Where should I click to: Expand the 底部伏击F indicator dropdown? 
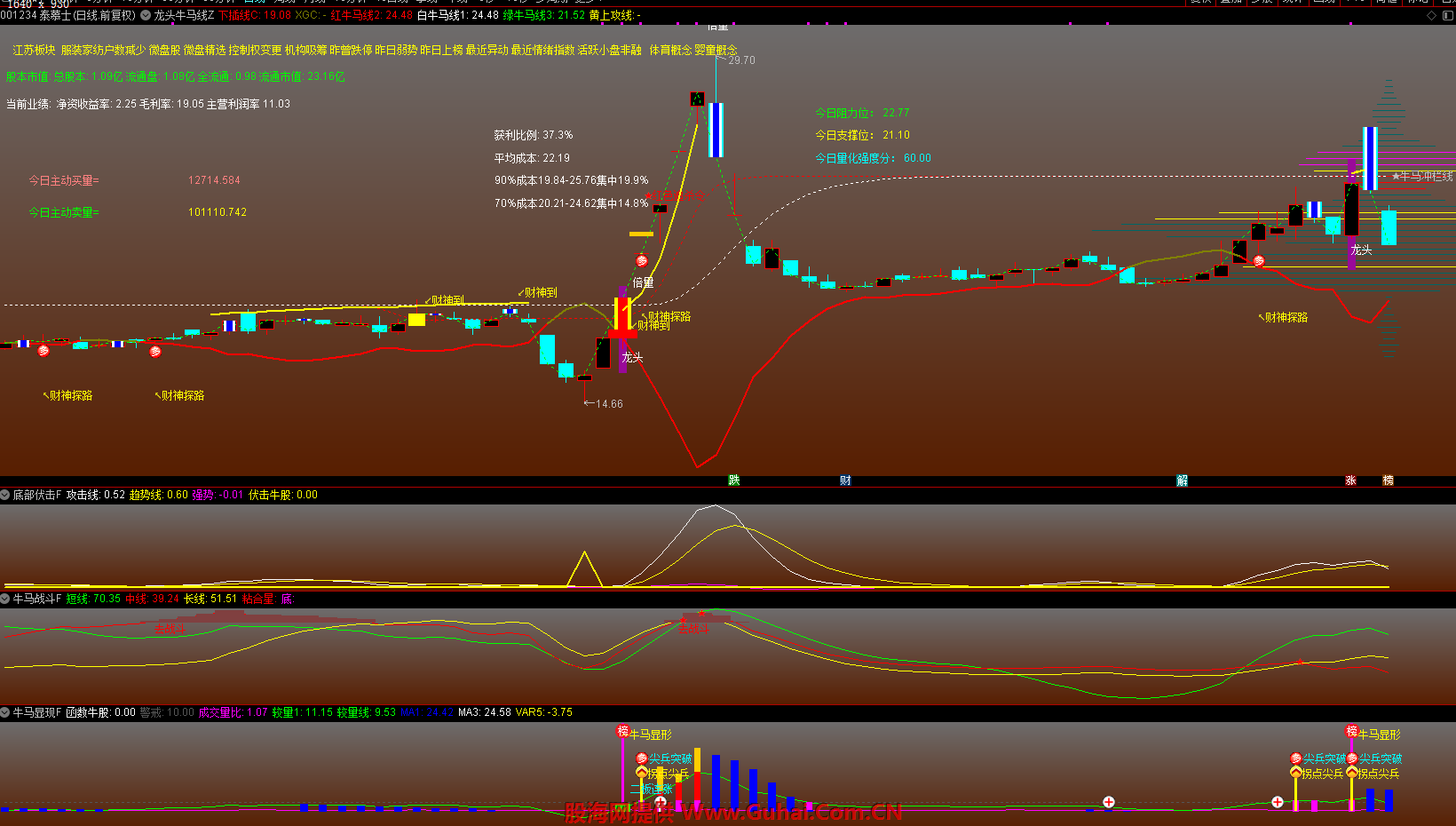[x=5, y=495]
